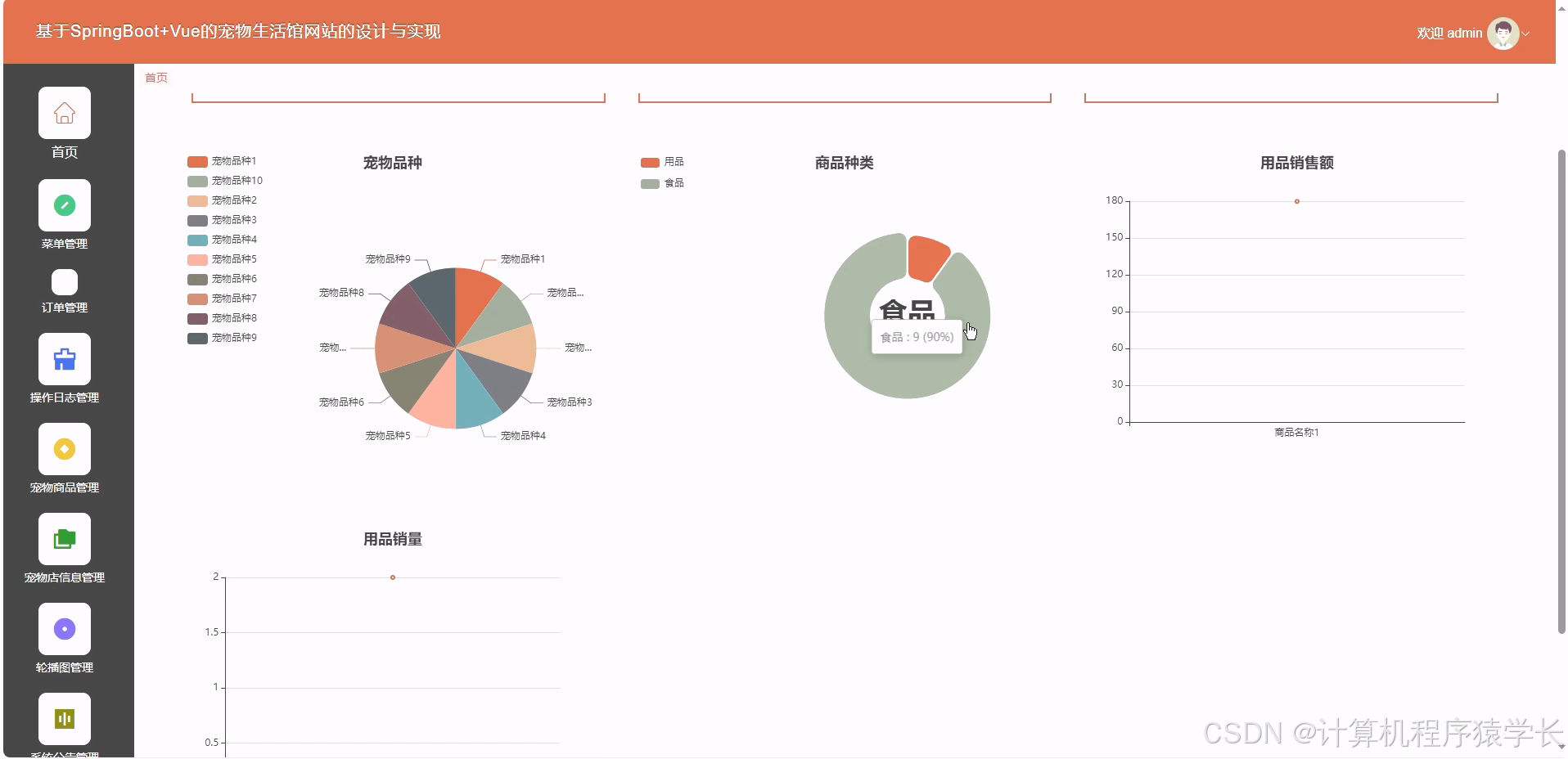This screenshot has height=759, width=1568.
Task: Toggle 宠物品种7 legend entry
Action: point(222,299)
